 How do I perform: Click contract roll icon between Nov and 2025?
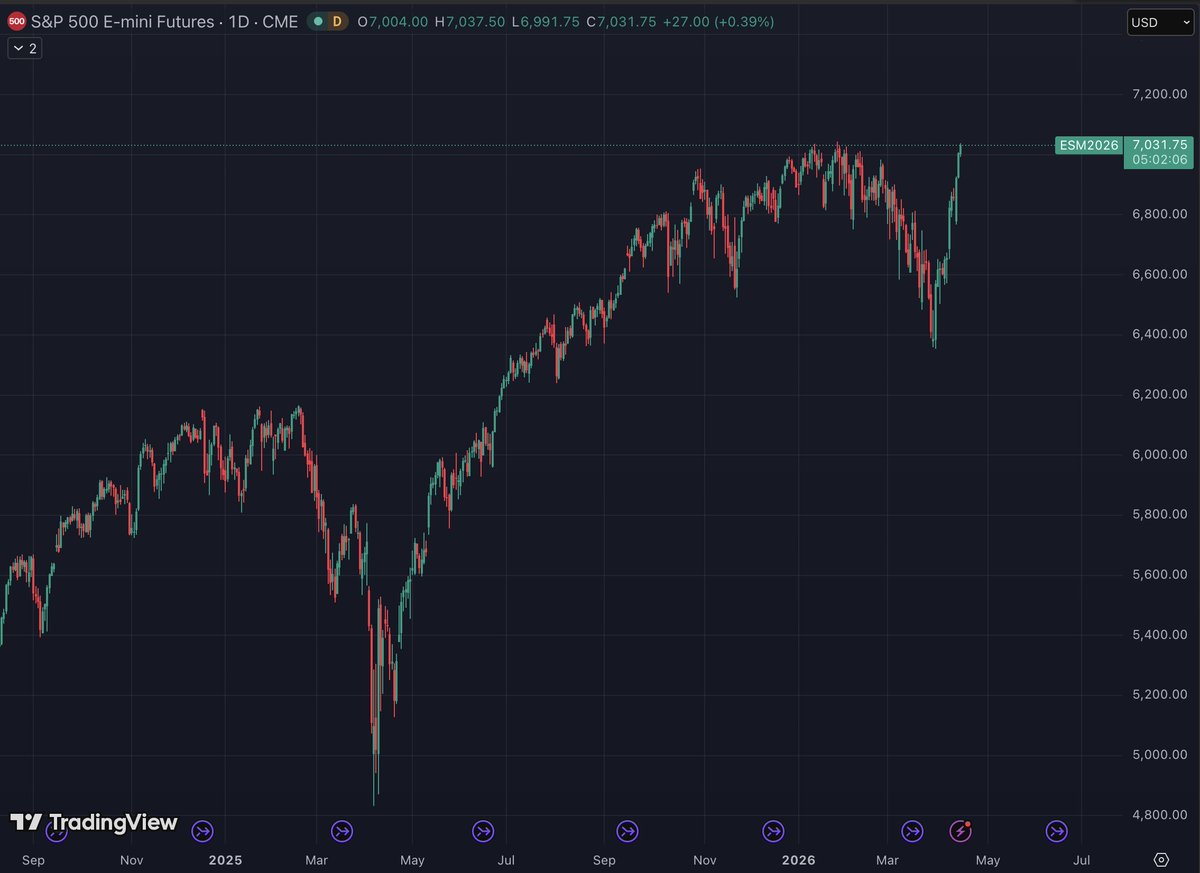click(x=203, y=830)
